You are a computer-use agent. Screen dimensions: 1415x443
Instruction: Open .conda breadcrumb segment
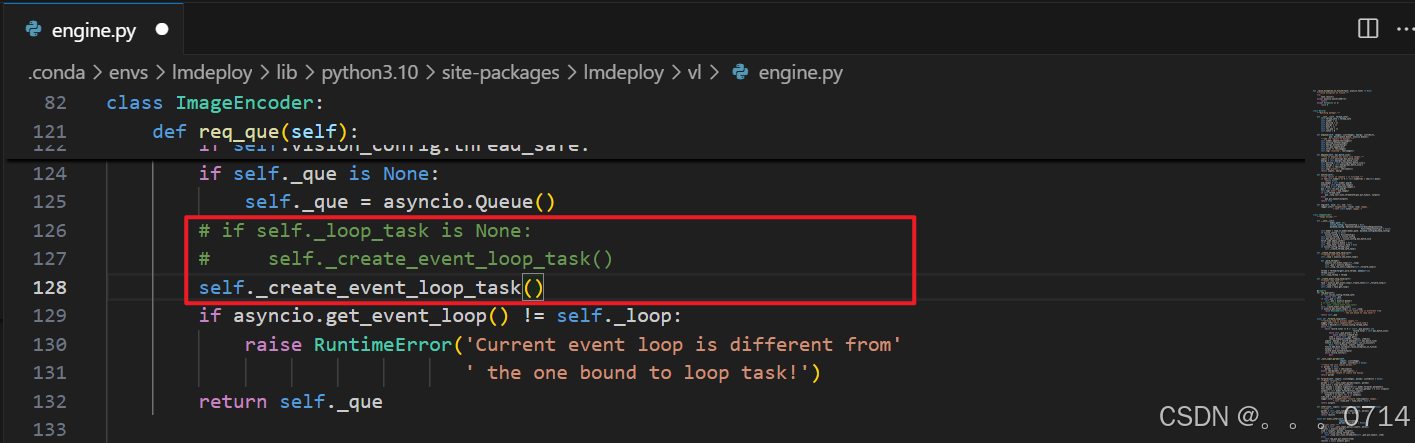click(x=57, y=72)
